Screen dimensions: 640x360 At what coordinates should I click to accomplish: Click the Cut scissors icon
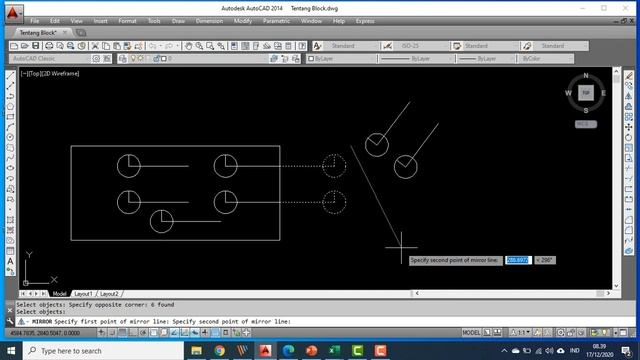[x=95, y=46]
